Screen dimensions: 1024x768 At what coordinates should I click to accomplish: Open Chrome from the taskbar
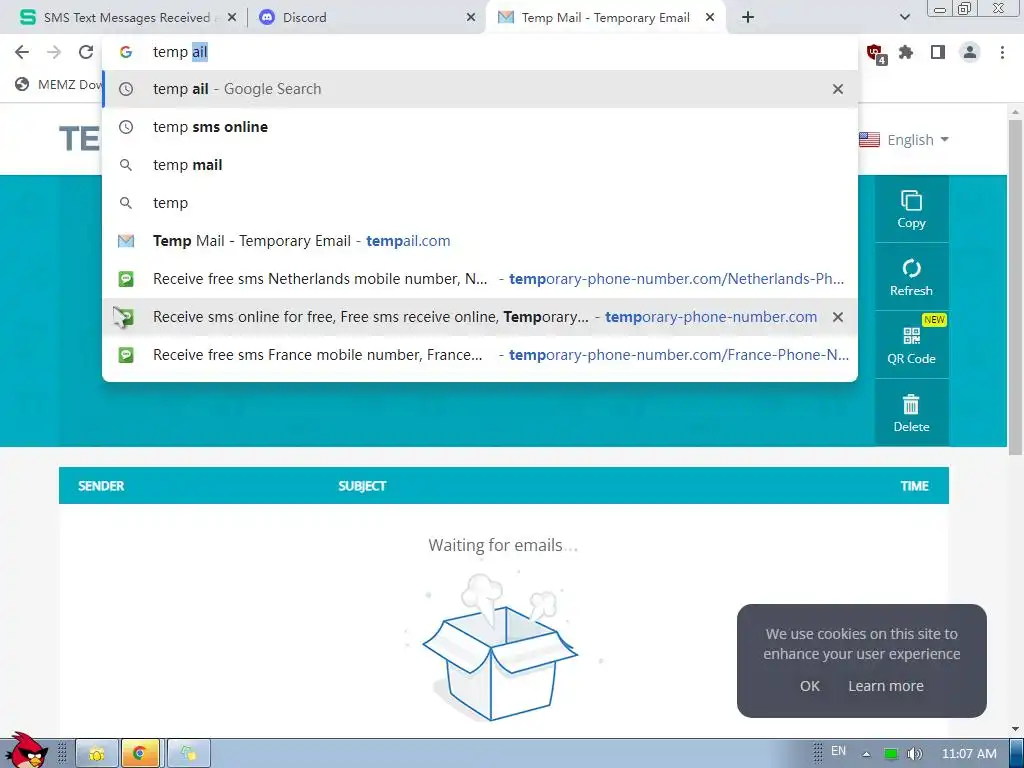pos(139,754)
